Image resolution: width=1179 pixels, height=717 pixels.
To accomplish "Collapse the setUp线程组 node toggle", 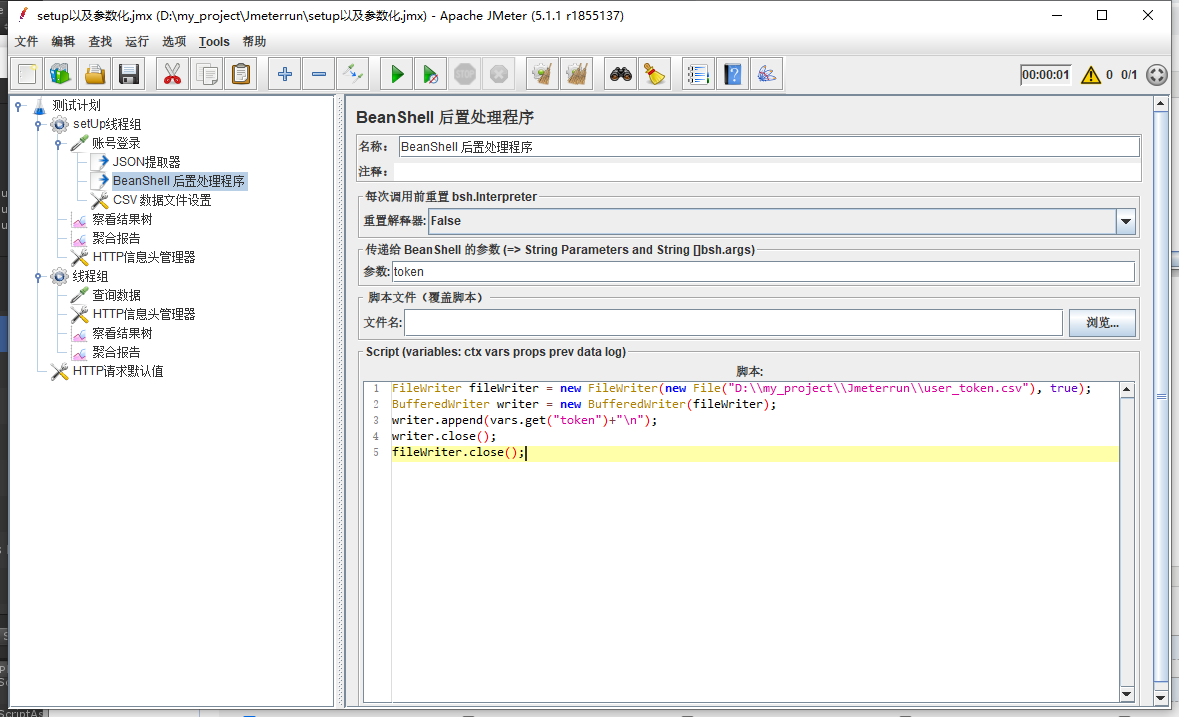I will pyautogui.click(x=38, y=126).
